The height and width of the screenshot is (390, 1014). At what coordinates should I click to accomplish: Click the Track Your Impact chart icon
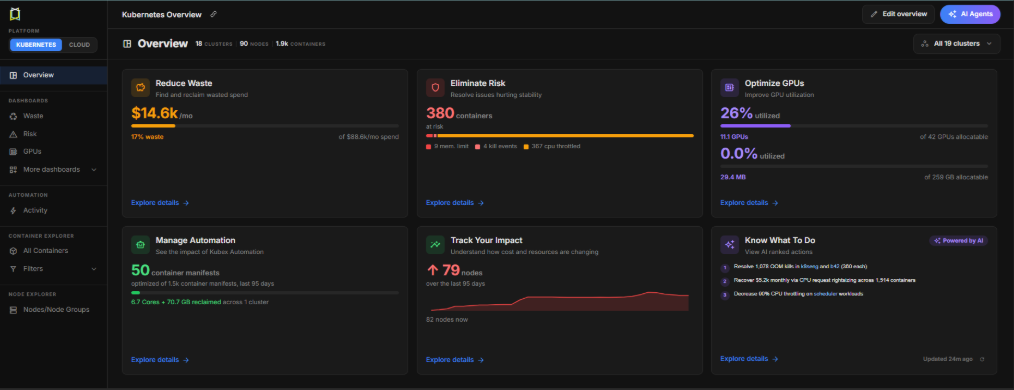(435, 244)
